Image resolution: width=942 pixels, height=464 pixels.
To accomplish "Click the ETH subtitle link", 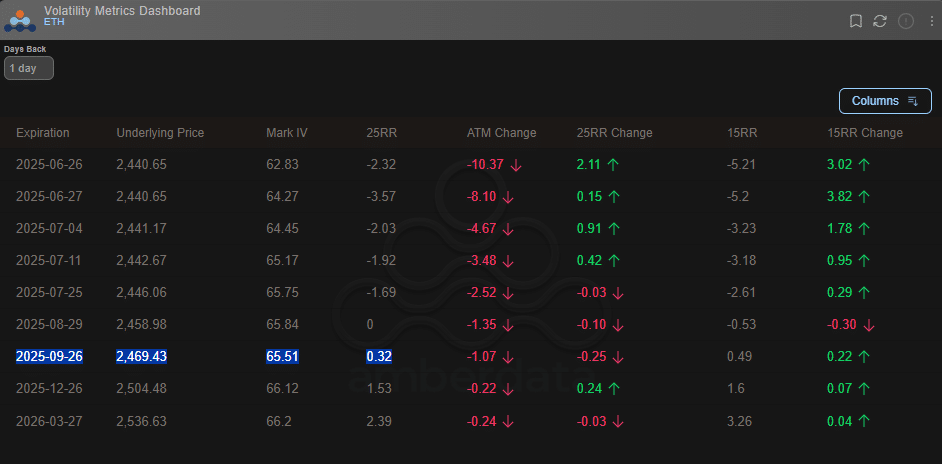I will pyautogui.click(x=54, y=22).
